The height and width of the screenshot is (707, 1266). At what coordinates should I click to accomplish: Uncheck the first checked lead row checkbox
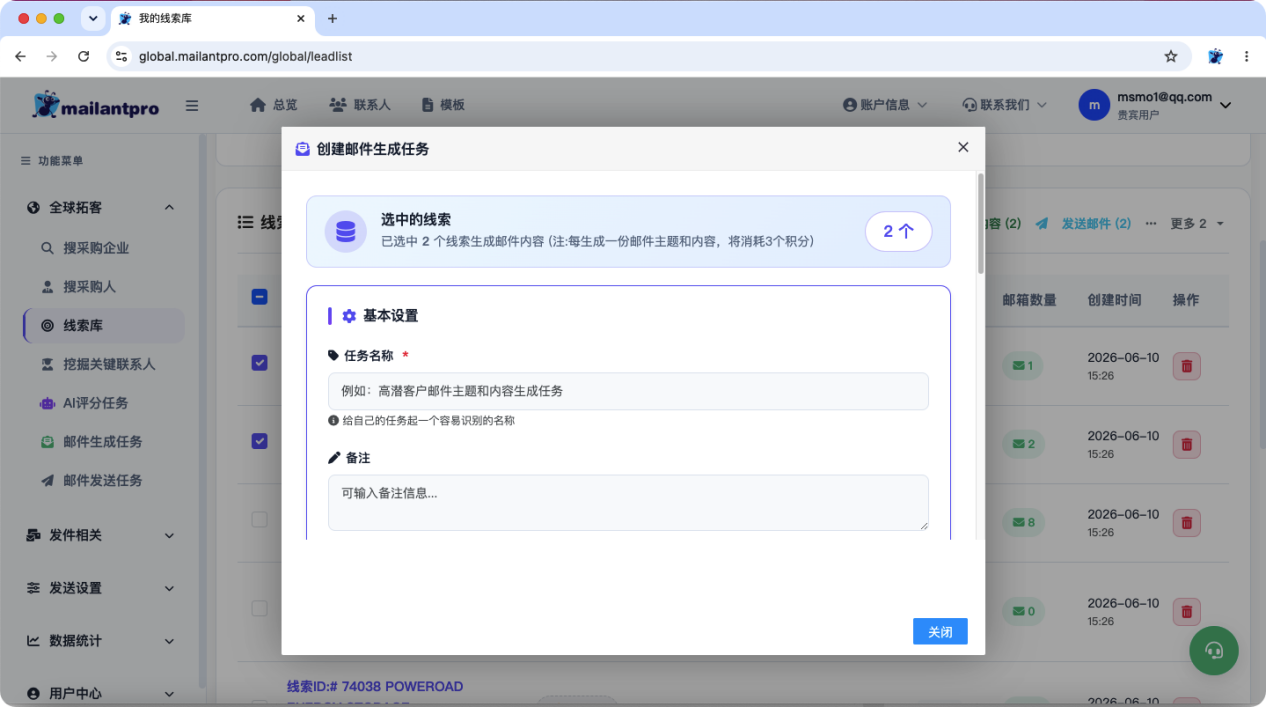(259, 363)
